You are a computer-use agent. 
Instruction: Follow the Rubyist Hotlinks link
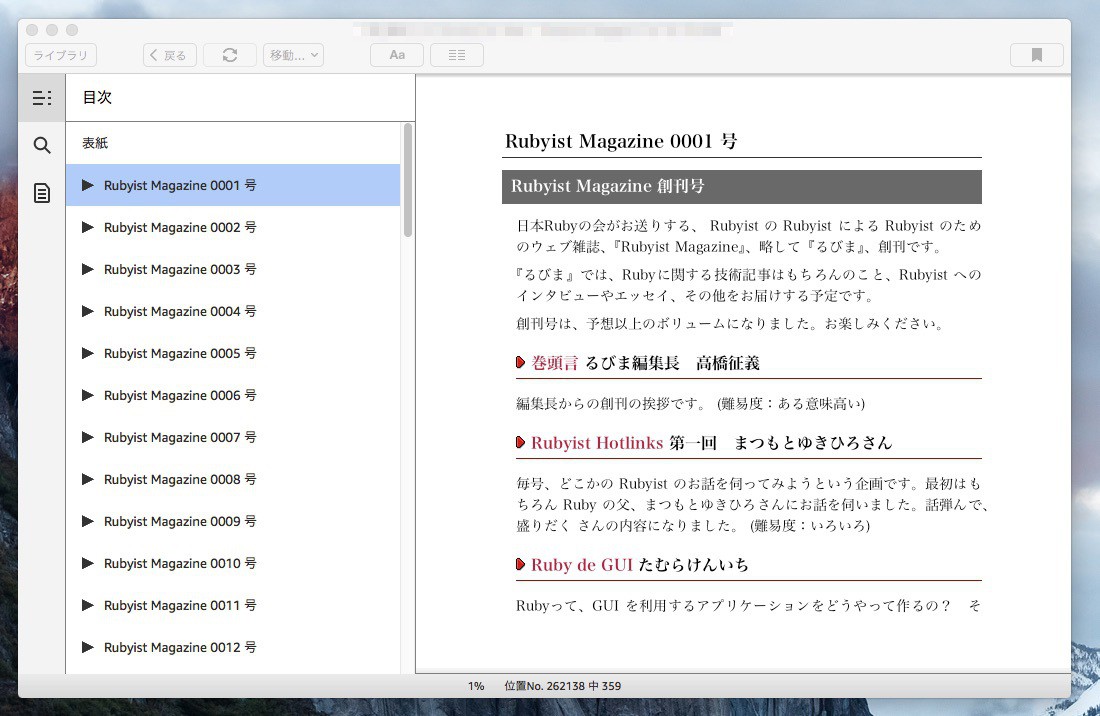tap(597, 443)
